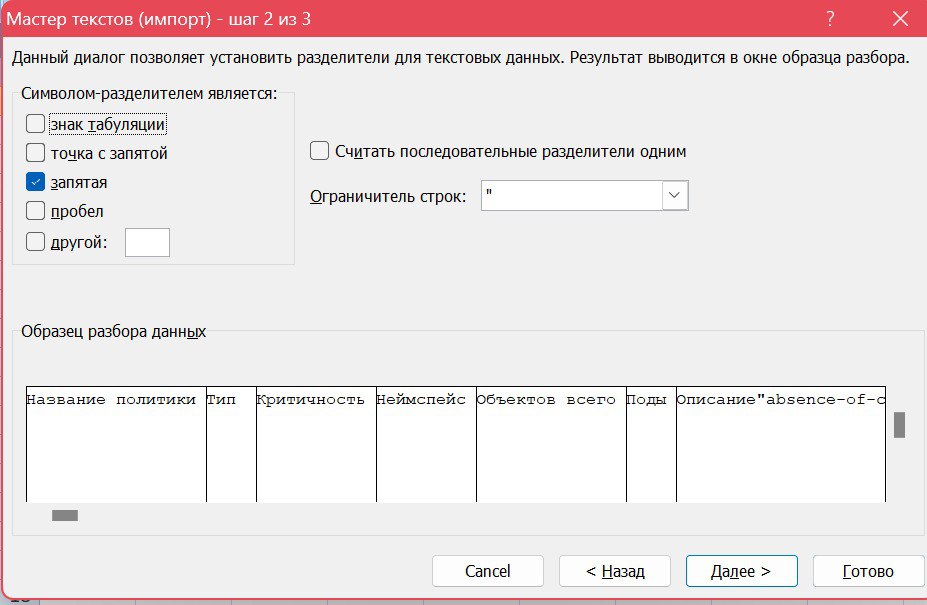The width and height of the screenshot is (927, 605).
Task: Enable treating consecutive delimiters as one
Action: click(x=319, y=150)
